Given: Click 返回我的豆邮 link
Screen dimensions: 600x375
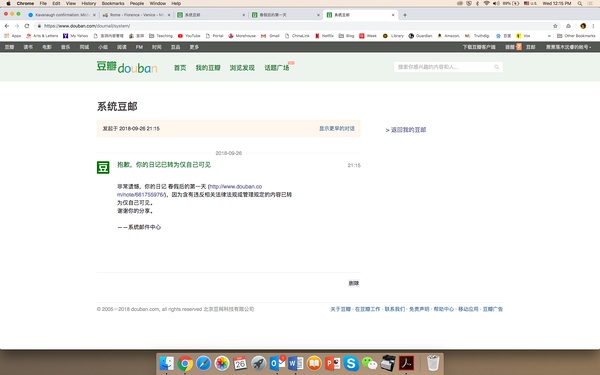Looking at the screenshot, I should (x=406, y=130).
